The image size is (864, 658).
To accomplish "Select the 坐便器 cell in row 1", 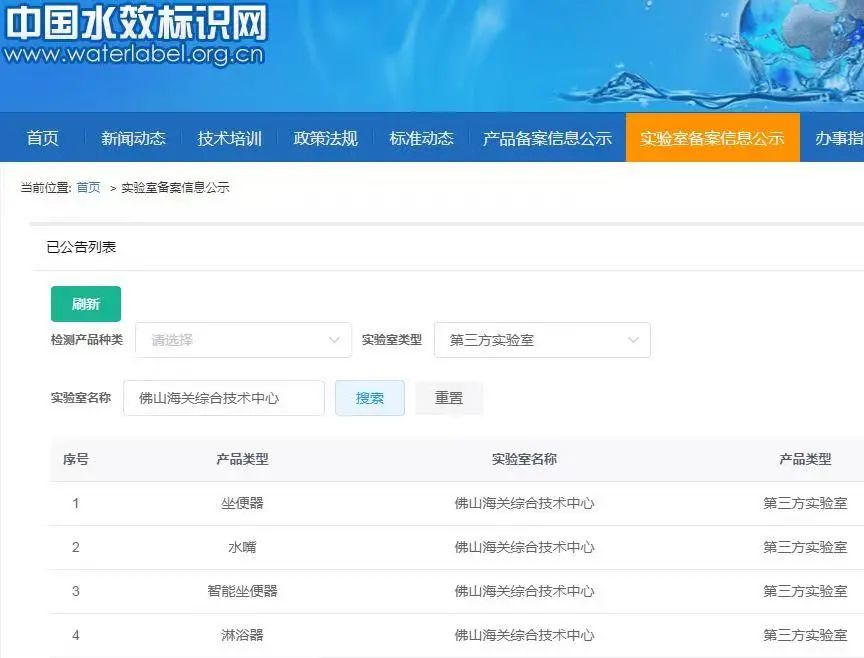I will point(242,503).
